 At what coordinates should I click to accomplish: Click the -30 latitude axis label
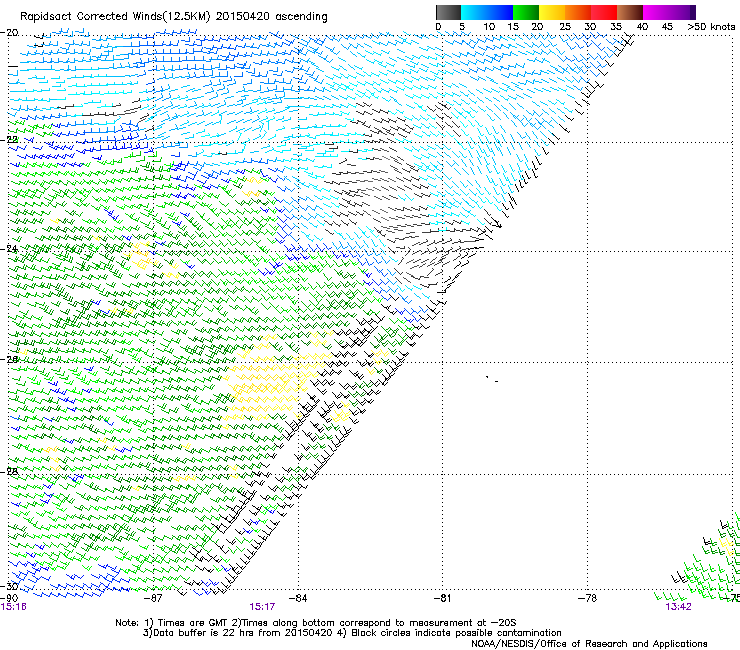tap(9, 586)
